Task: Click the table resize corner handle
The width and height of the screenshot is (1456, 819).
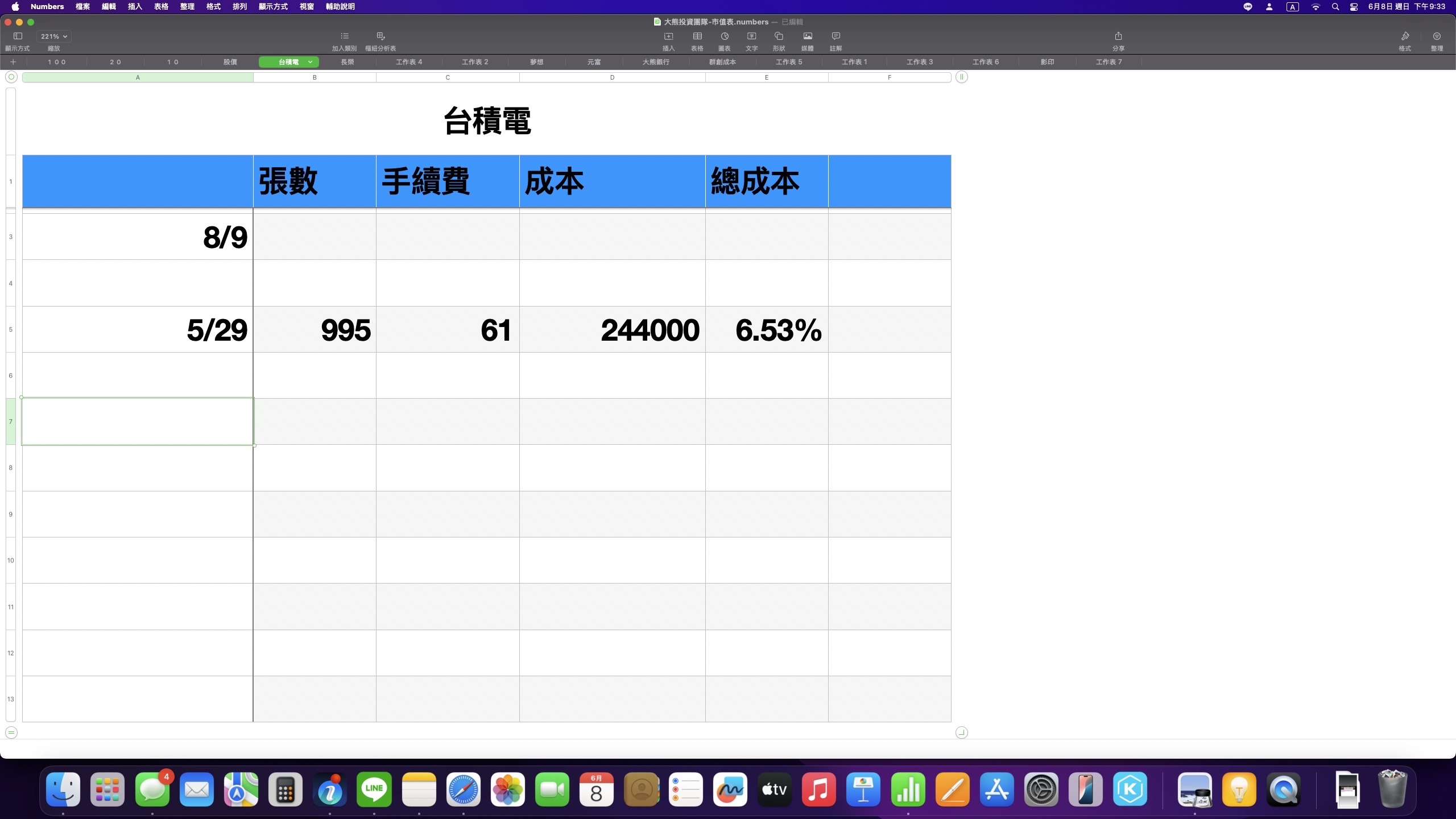Action: 961,732
